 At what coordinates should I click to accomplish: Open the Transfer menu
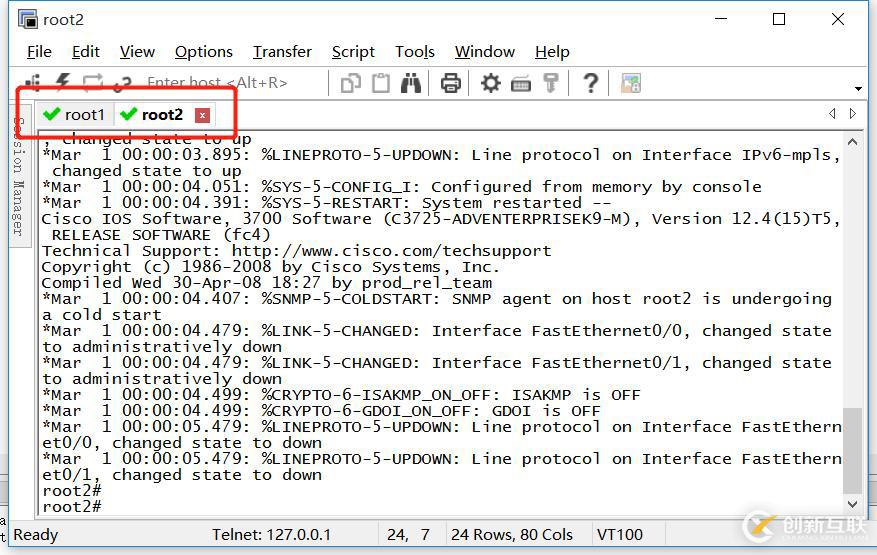pos(282,51)
